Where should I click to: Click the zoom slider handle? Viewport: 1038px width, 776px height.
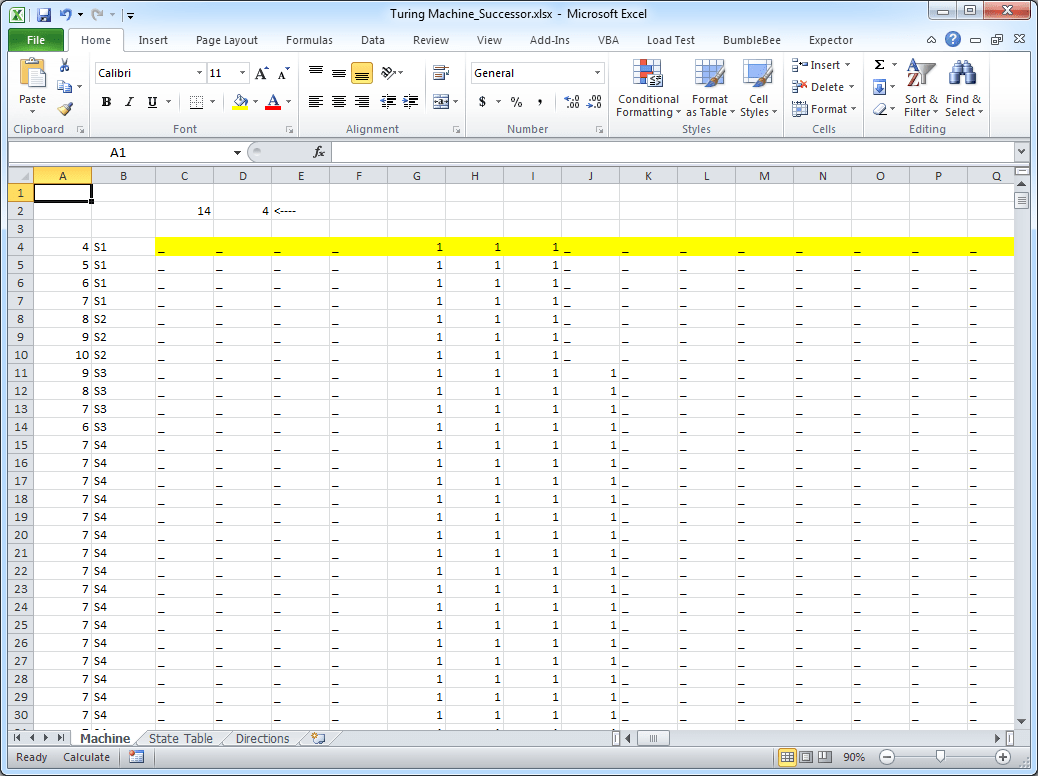coord(940,757)
